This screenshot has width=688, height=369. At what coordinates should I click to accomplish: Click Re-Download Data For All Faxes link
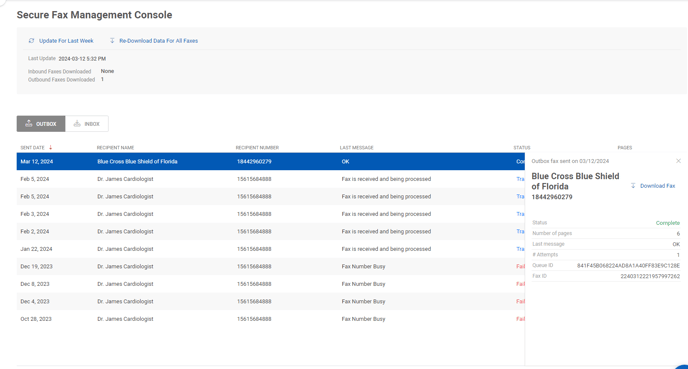158,41
